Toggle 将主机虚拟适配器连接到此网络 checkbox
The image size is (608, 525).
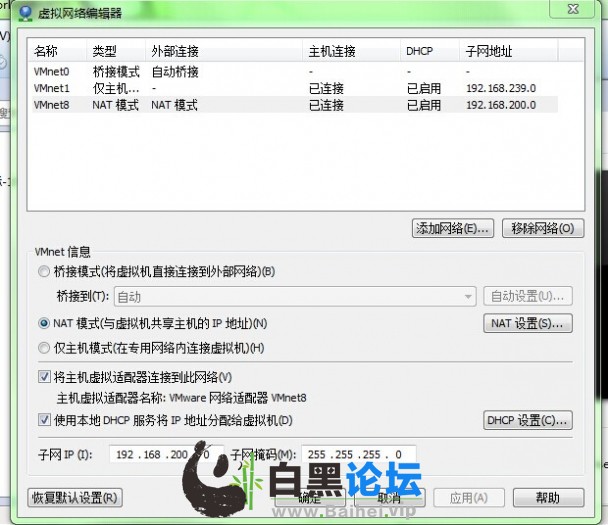point(44,376)
